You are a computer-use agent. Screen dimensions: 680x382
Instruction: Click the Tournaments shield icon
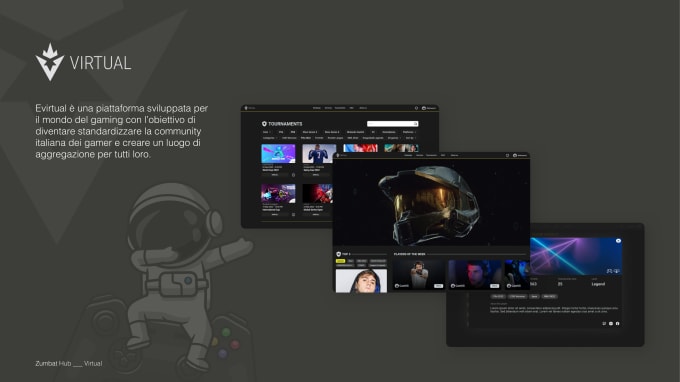[x=264, y=124]
